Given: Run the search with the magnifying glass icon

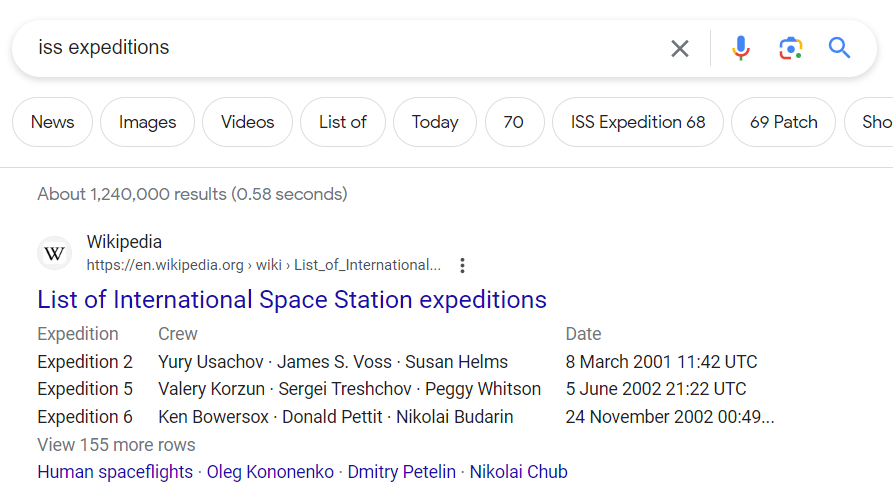Looking at the screenshot, I should 839,48.
